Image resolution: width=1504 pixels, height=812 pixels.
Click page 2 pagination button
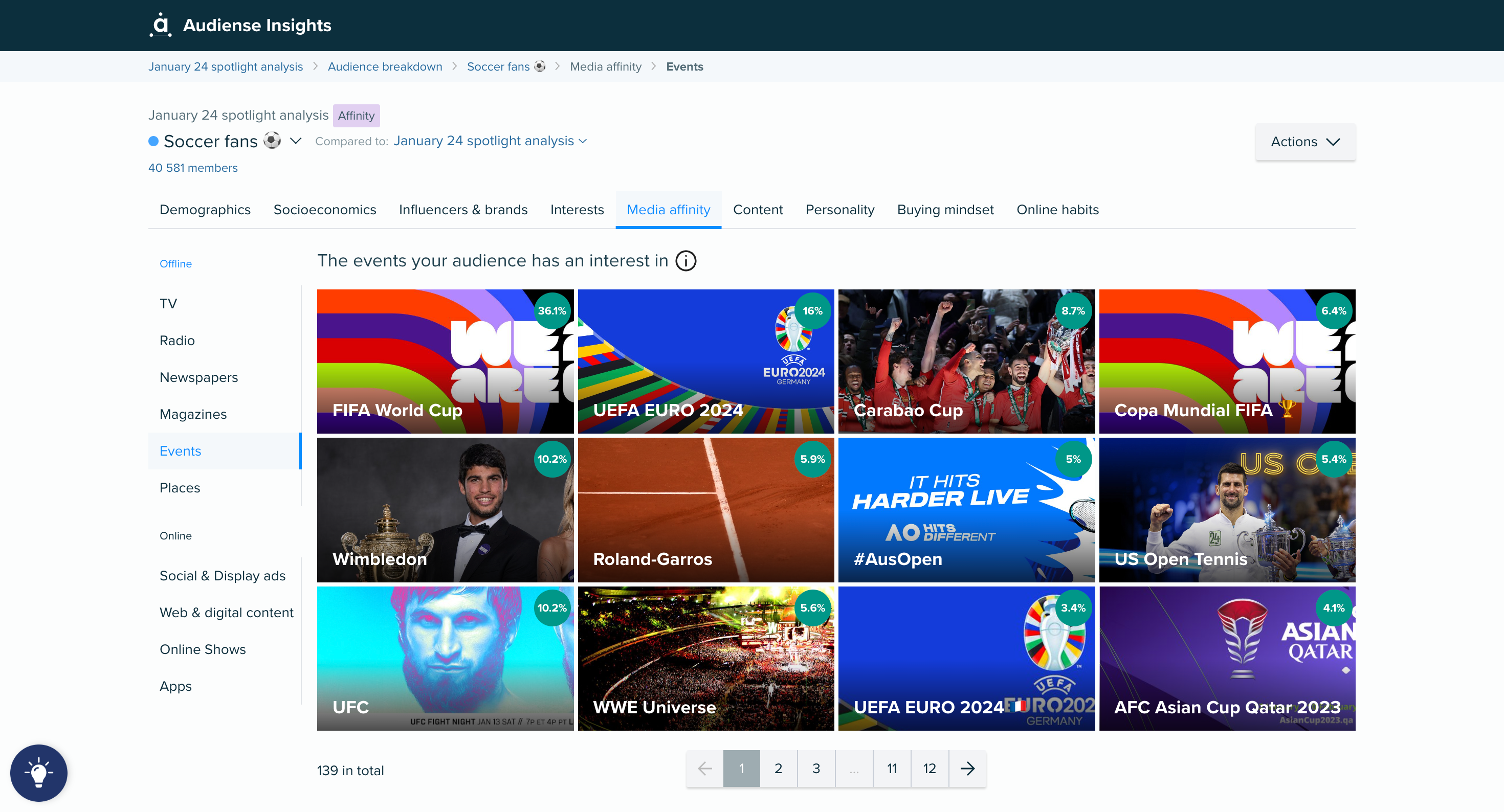tap(779, 769)
